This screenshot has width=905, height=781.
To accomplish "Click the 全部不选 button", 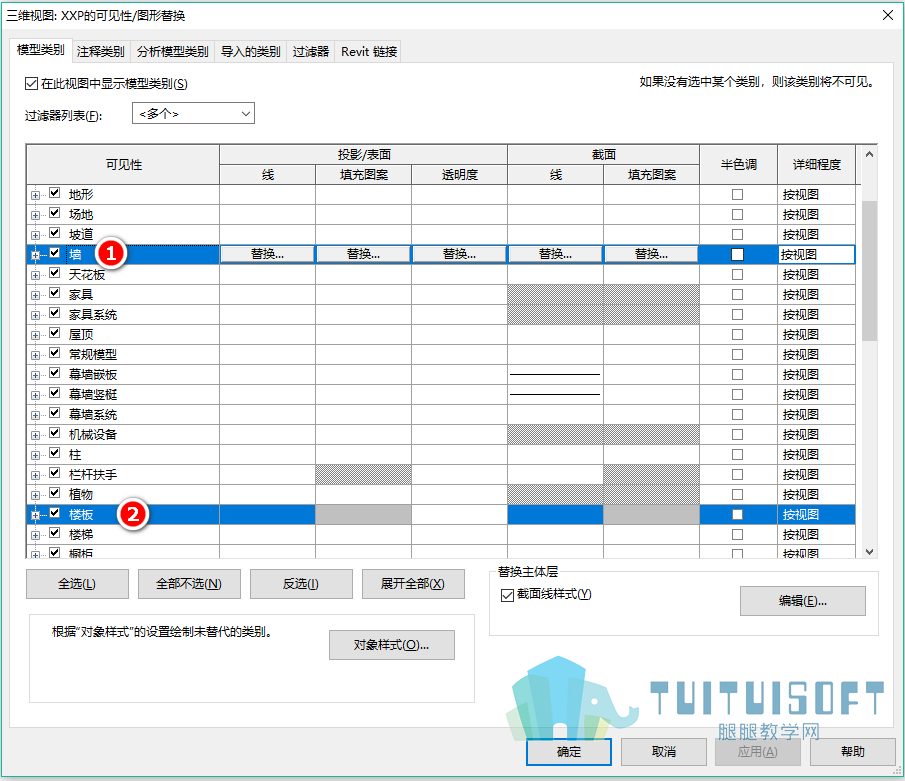I will coord(189,584).
